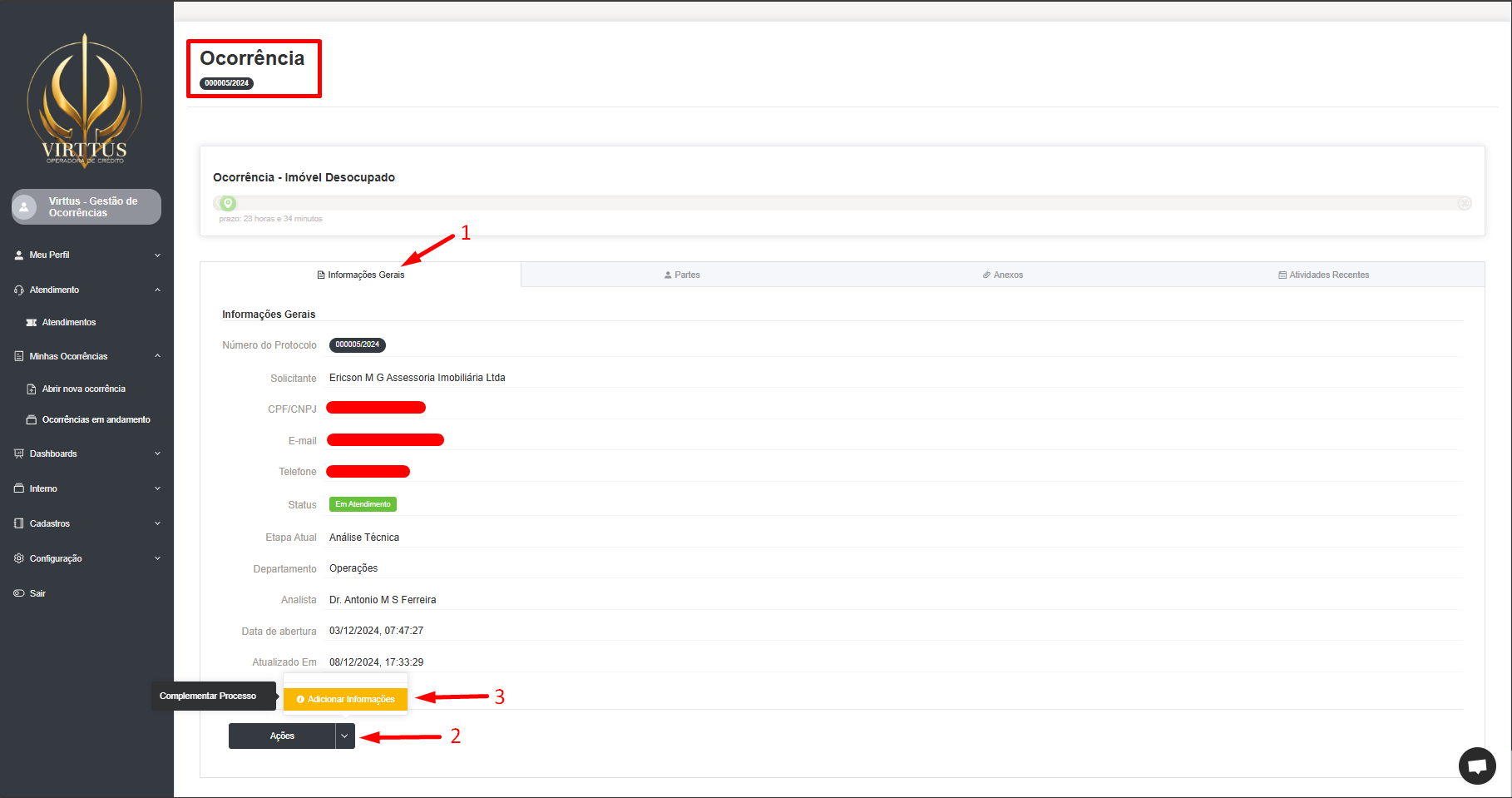The image size is (1512, 798).
Task: Collapse the Minhas Ocorrências section
Action: point(157,356)
